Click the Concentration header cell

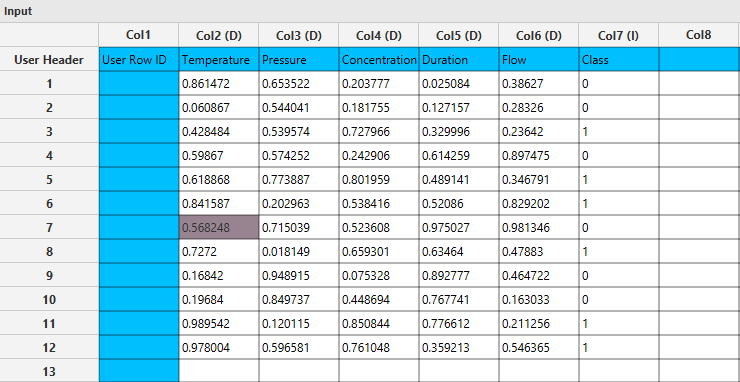click(x=379, y=59)
